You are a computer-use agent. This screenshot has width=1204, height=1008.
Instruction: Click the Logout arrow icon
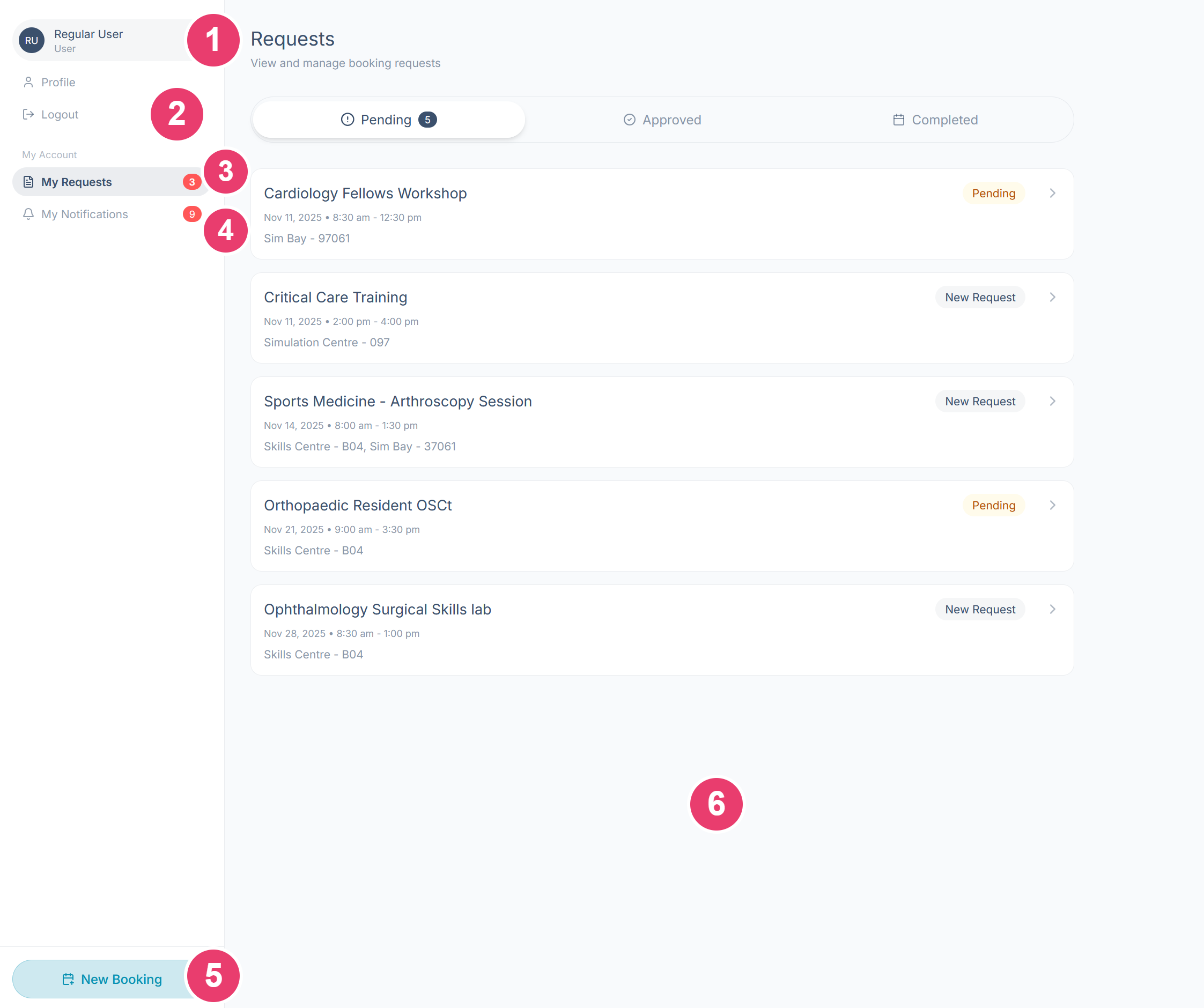pos(28,114)
